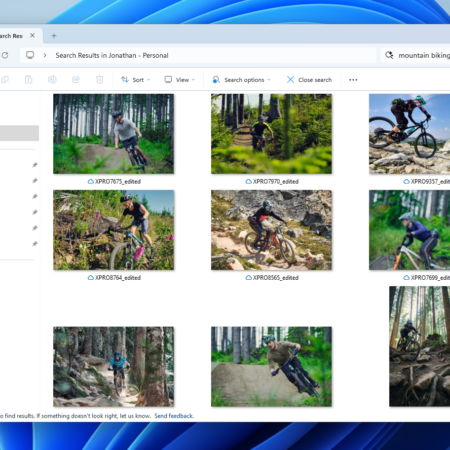Open the Search options dropdown
This screenshot has height=450, width=450.
[242, 80]
